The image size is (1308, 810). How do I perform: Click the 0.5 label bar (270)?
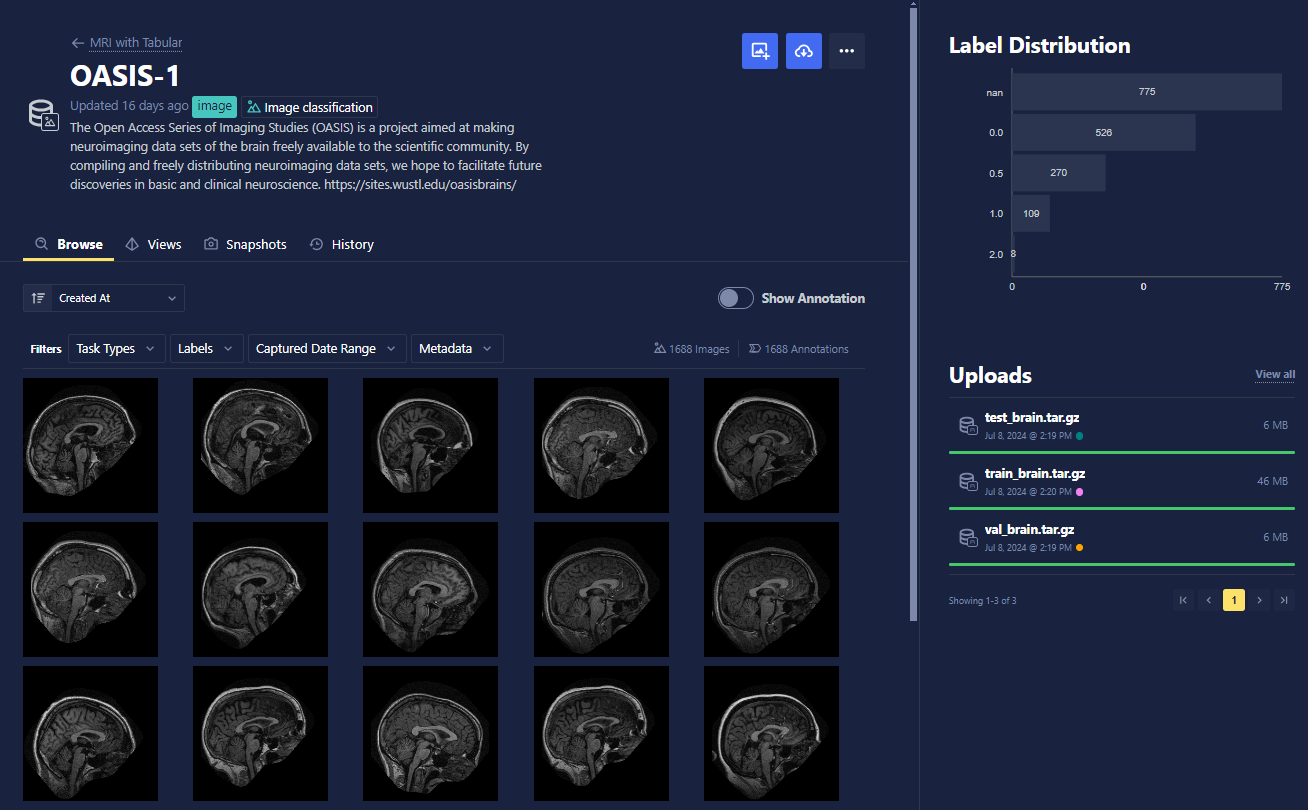[1059, 173]
